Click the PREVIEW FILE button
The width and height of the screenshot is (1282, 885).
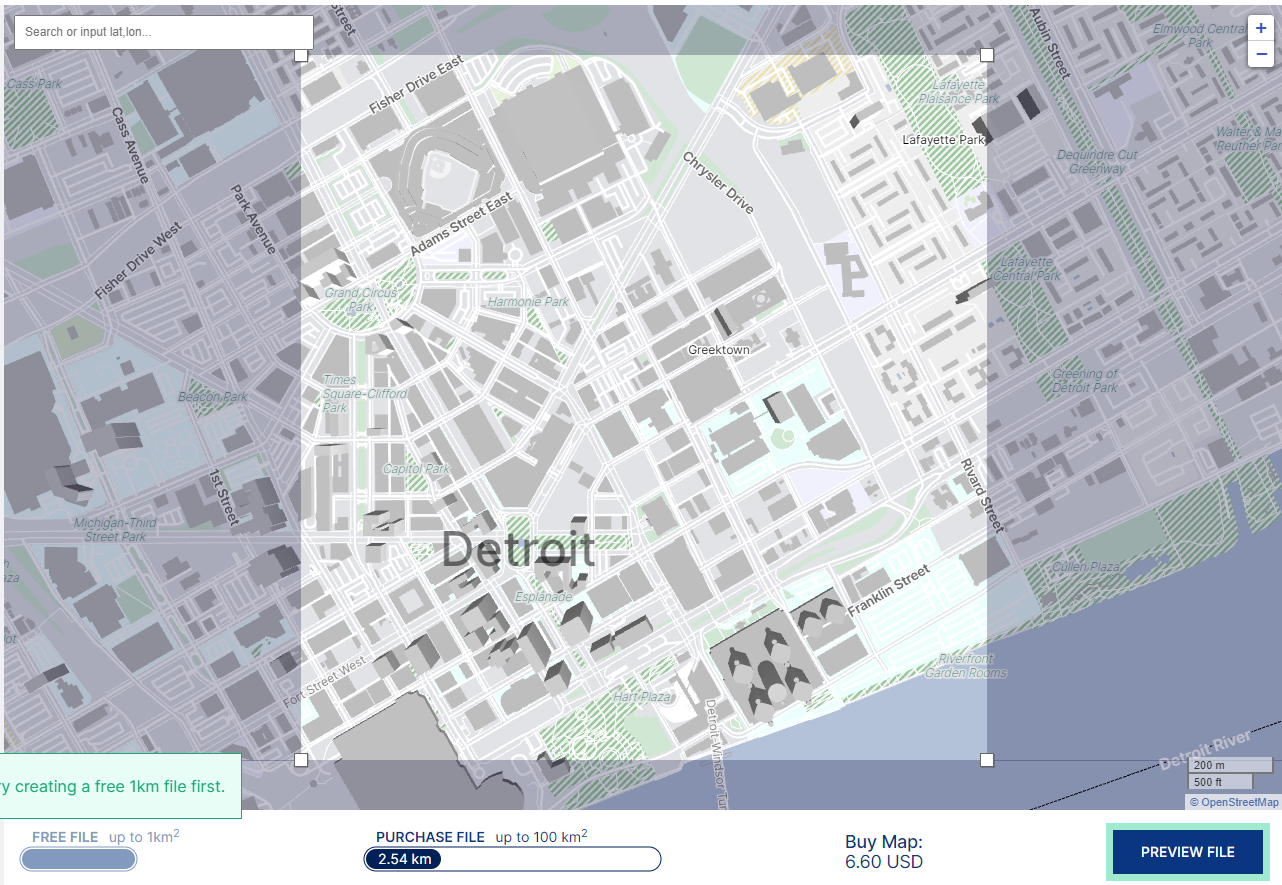pos(1189,852)
